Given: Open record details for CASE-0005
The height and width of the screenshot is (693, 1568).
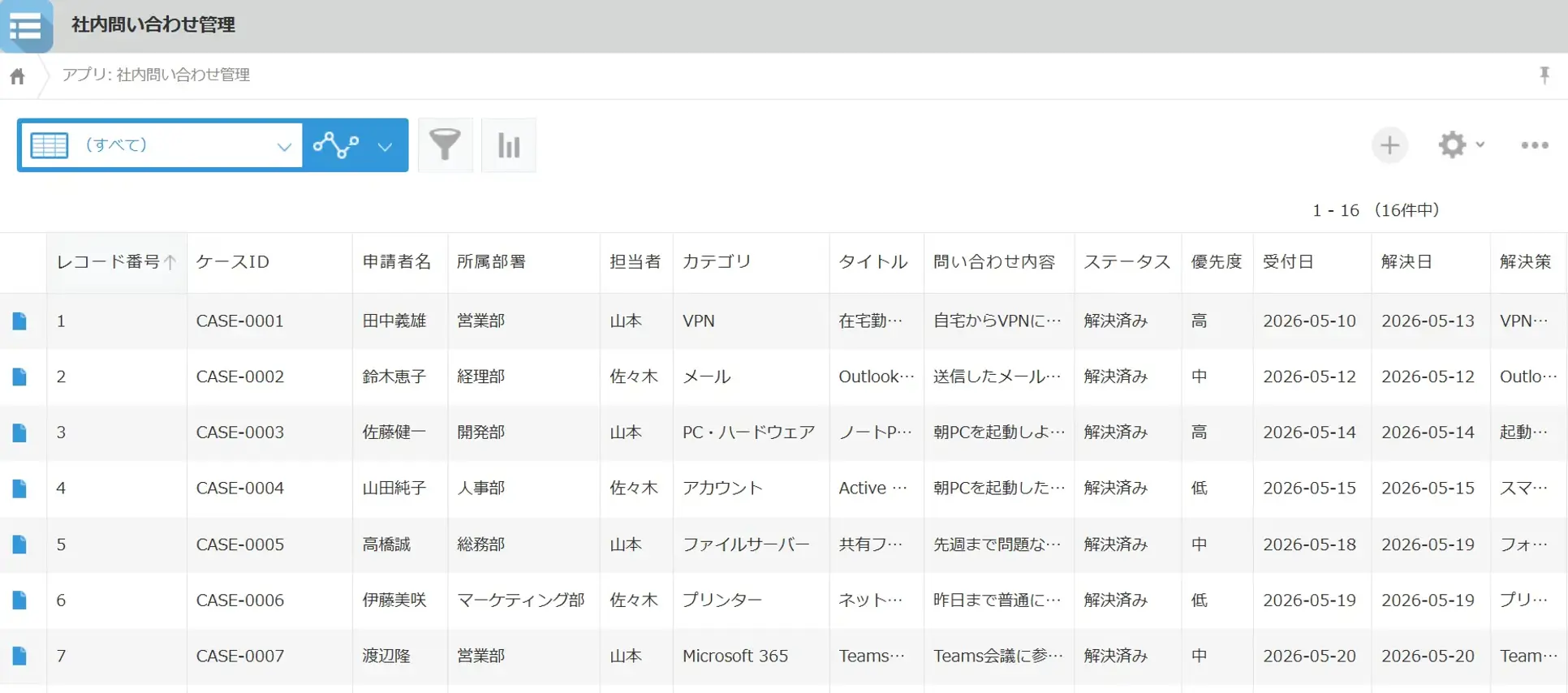Looking at the screenshot, I should [19, 544].
